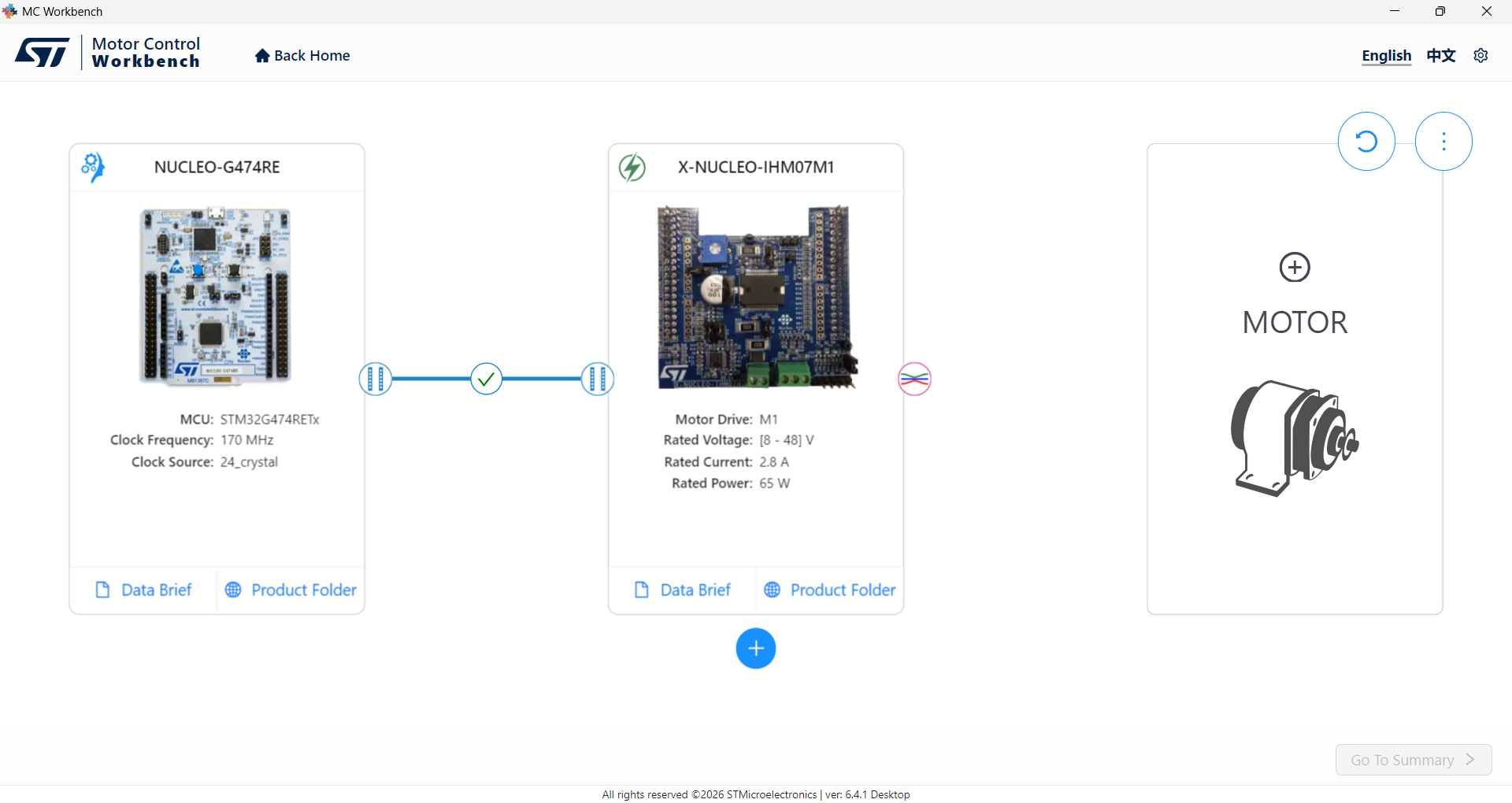
Task: Restore down the MC Workbench window
Action: click(x=1440, y=11)
